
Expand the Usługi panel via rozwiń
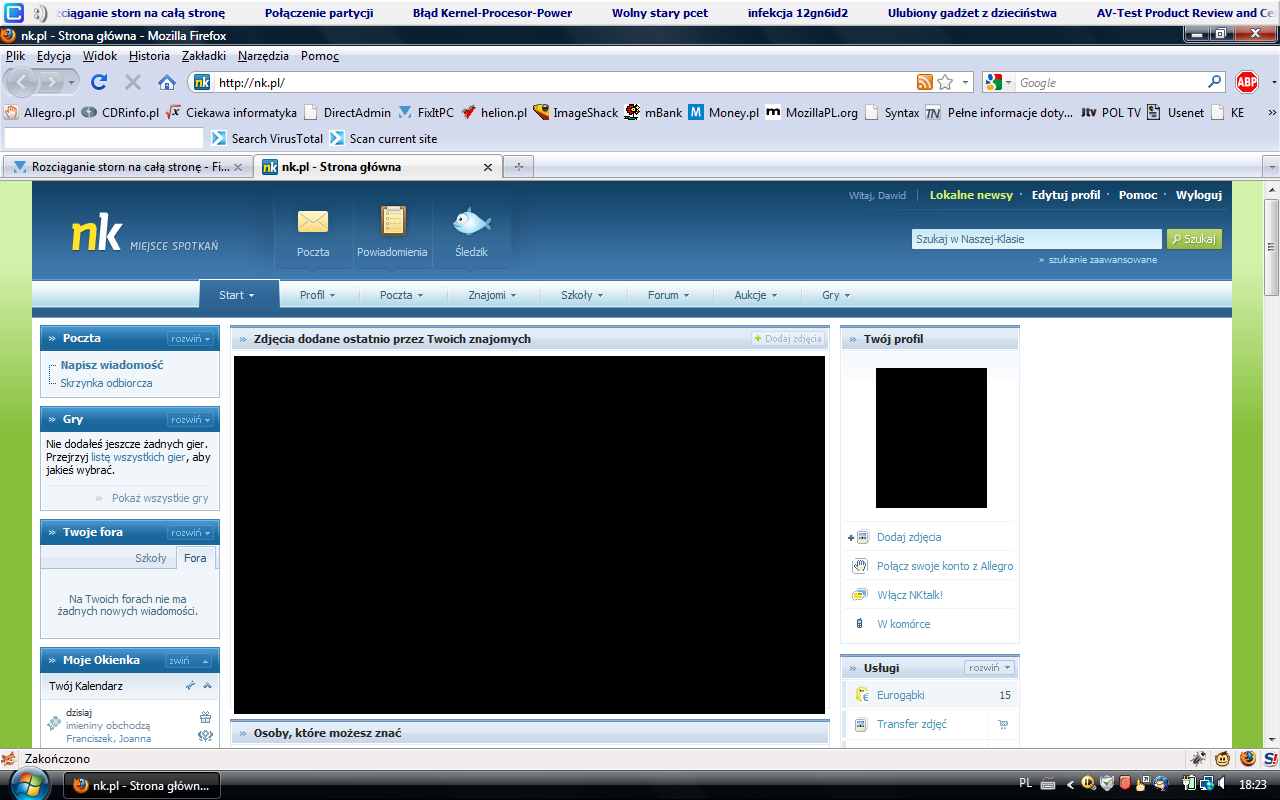990,668
